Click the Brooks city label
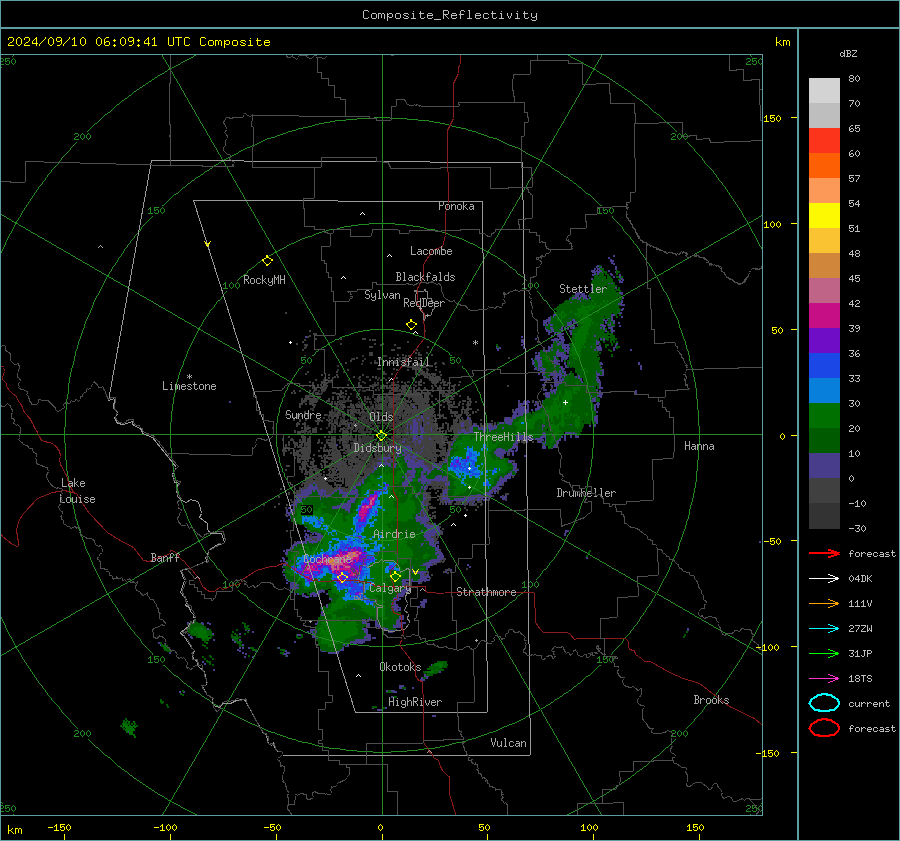The width and height of the screenshot is (900, 841). [711, 700]
